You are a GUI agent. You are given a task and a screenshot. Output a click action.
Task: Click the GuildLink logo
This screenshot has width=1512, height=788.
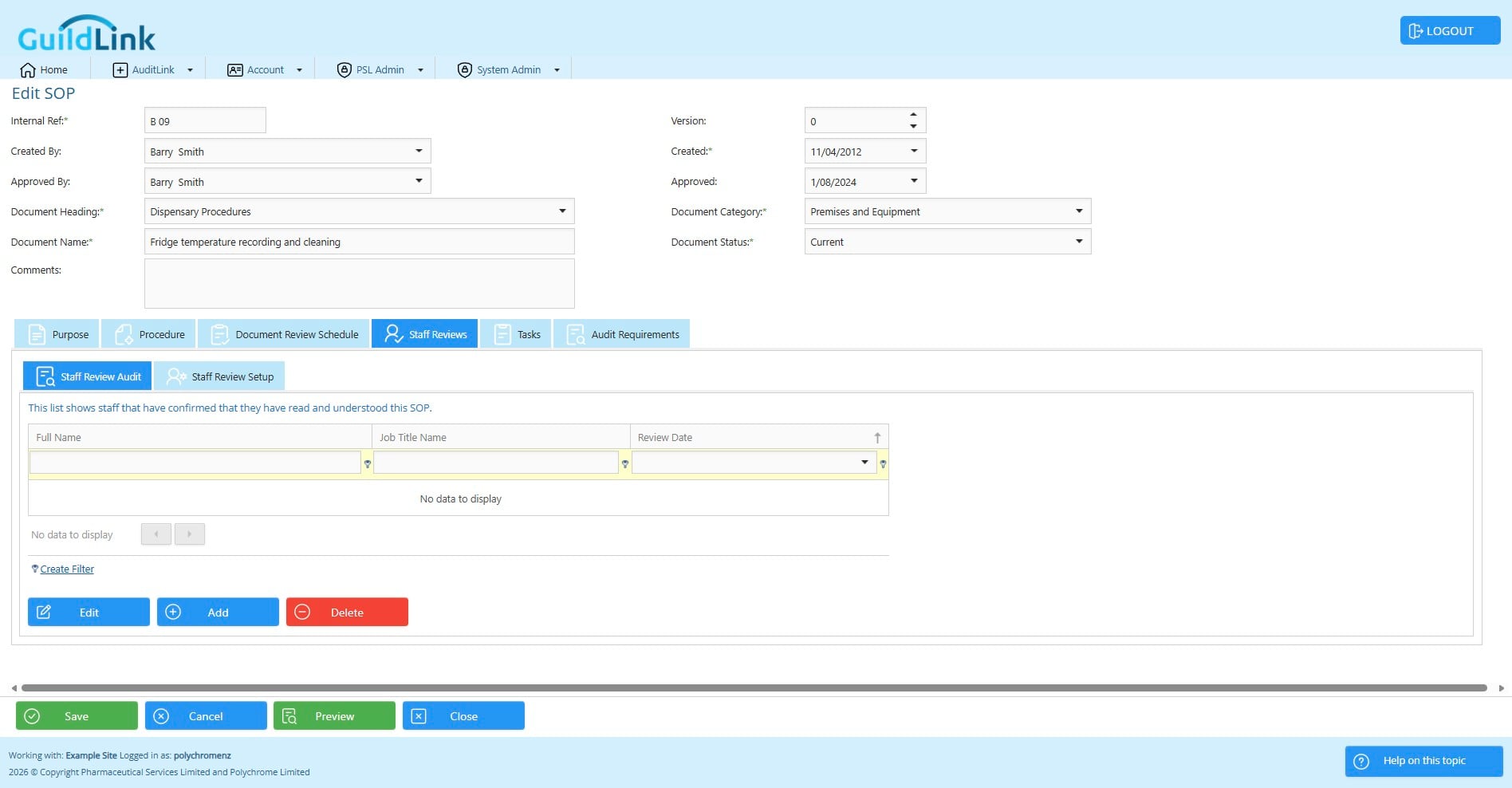pos(86,33)
